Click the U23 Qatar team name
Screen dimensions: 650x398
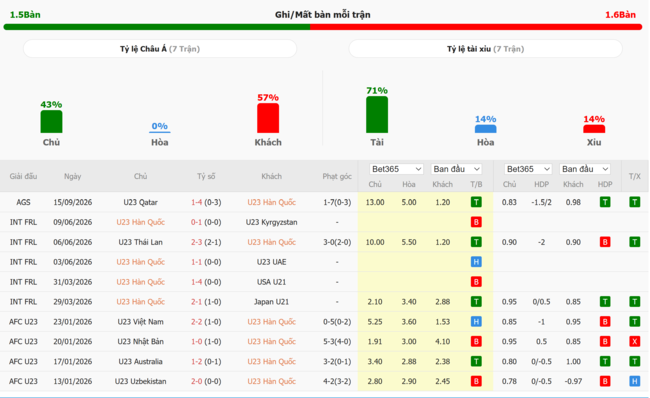click(x=141, y=202)
